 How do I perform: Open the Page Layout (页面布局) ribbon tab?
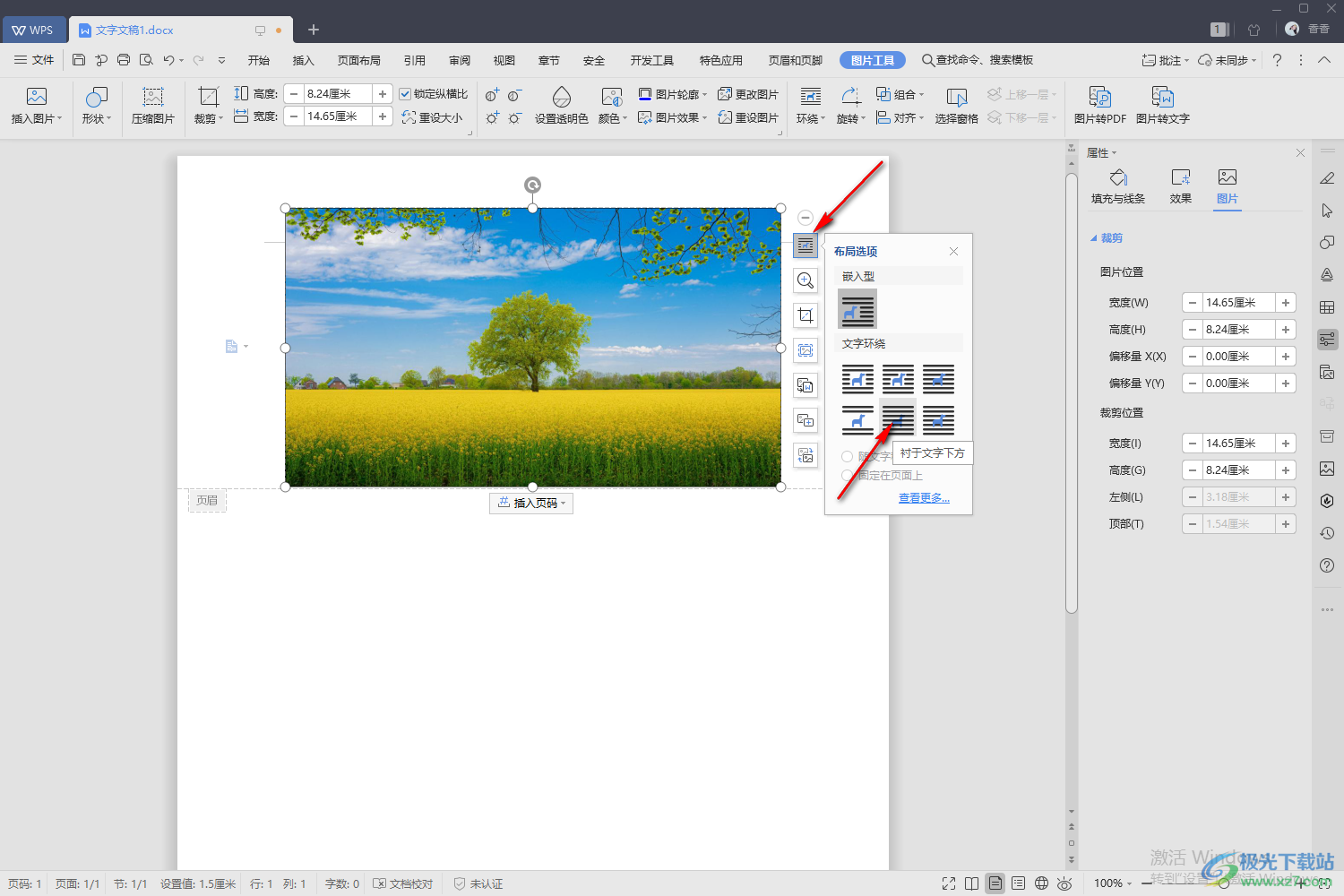tap(359, 60)
